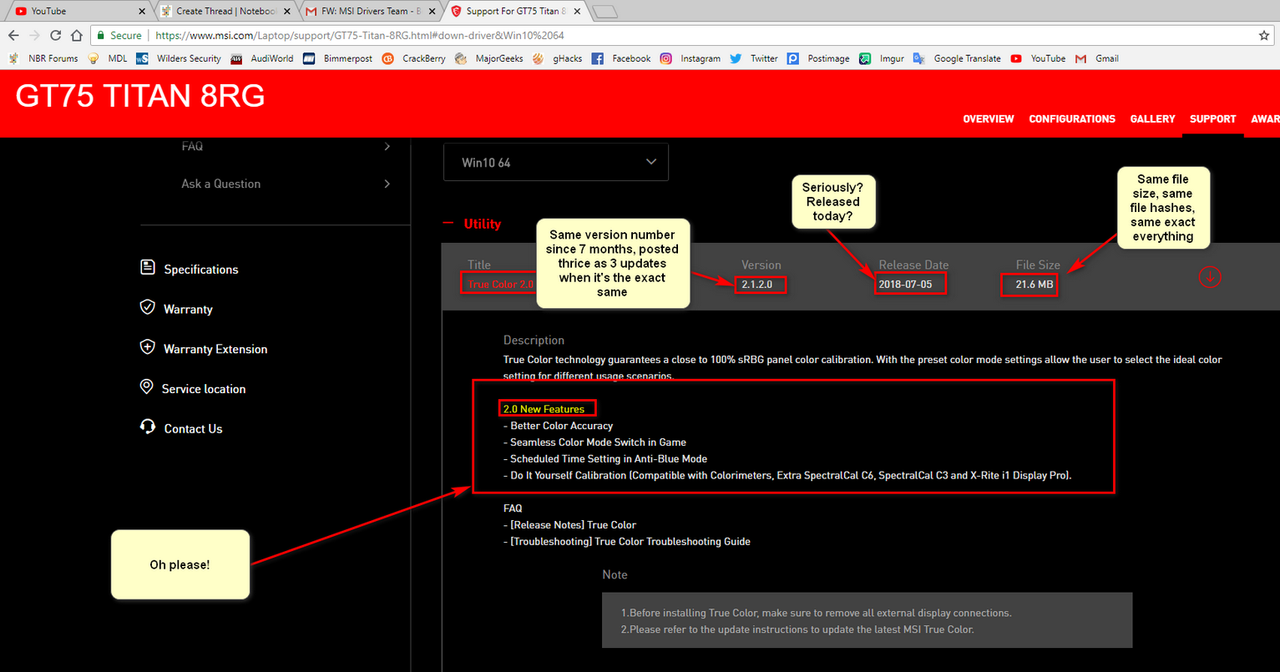Go to the GALLERY section
1280x672 pixels.
click(1153, 119)
